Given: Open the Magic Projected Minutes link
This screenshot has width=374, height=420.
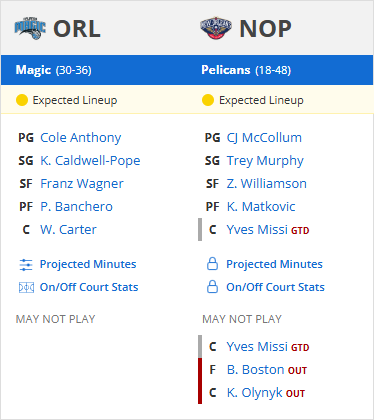Looking at the screenshot, I should click(88, 264).
